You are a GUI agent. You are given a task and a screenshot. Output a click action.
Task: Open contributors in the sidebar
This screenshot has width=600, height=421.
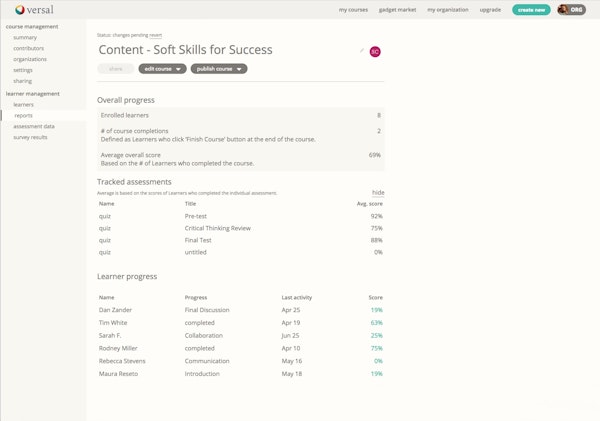(29, 48)
